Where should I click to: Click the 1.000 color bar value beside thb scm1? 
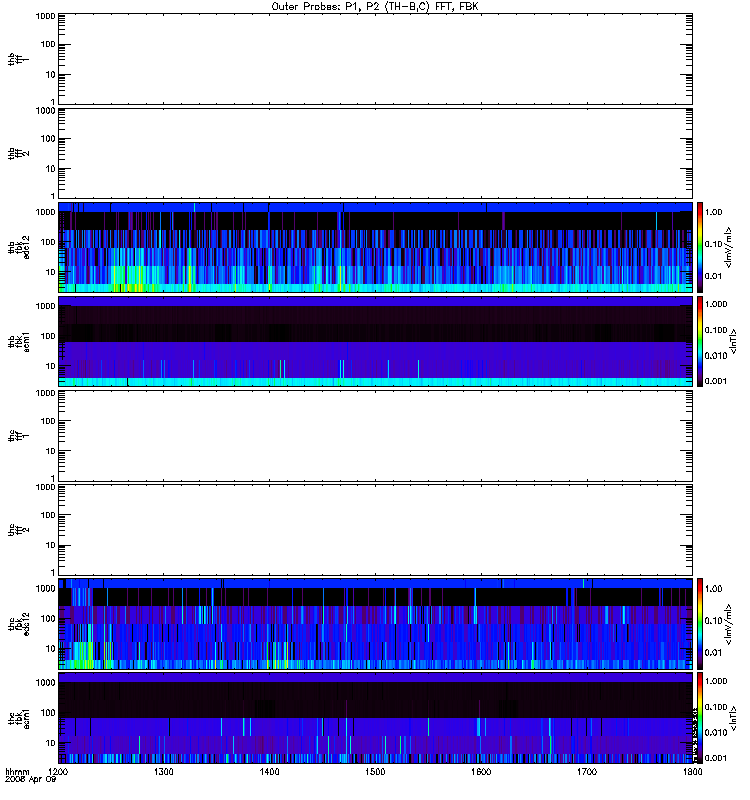(x=716, y=304)
